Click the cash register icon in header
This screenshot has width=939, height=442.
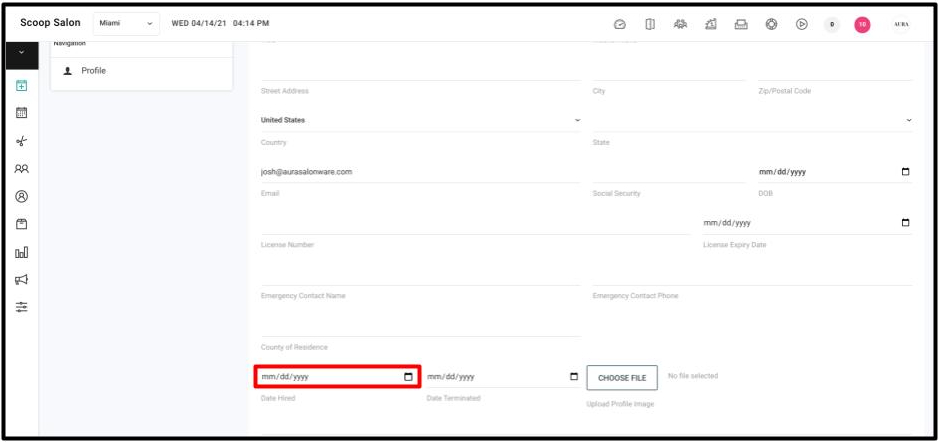tap(711, 24)
